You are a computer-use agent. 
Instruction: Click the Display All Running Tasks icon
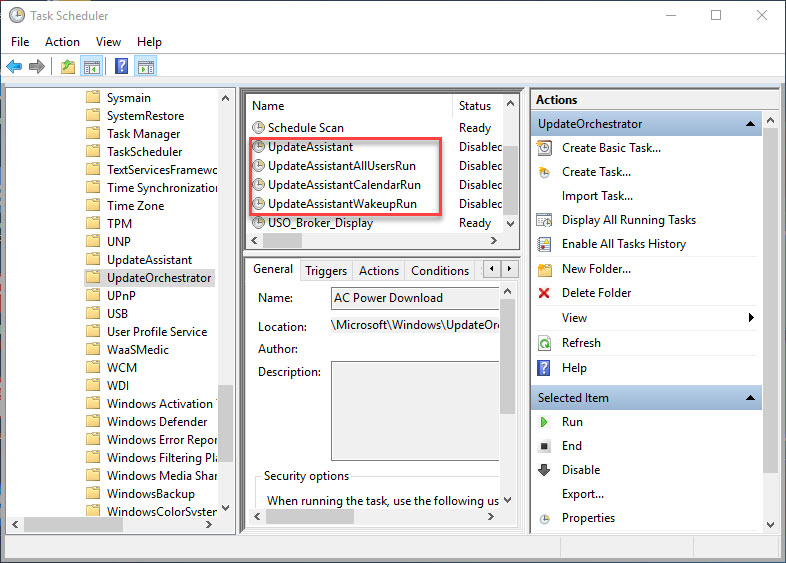pos(544,220)
